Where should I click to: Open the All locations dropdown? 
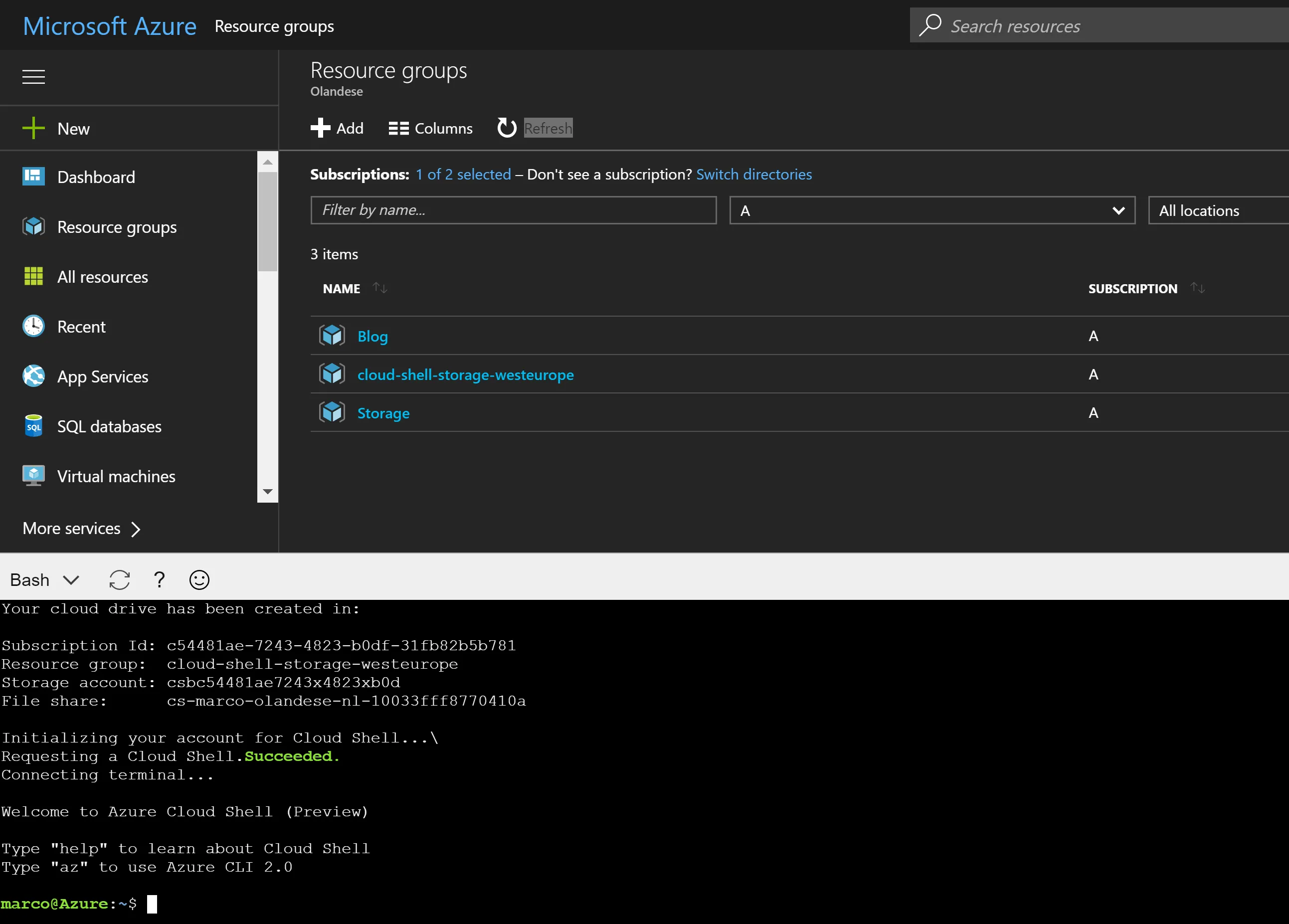click(1218, 210)
